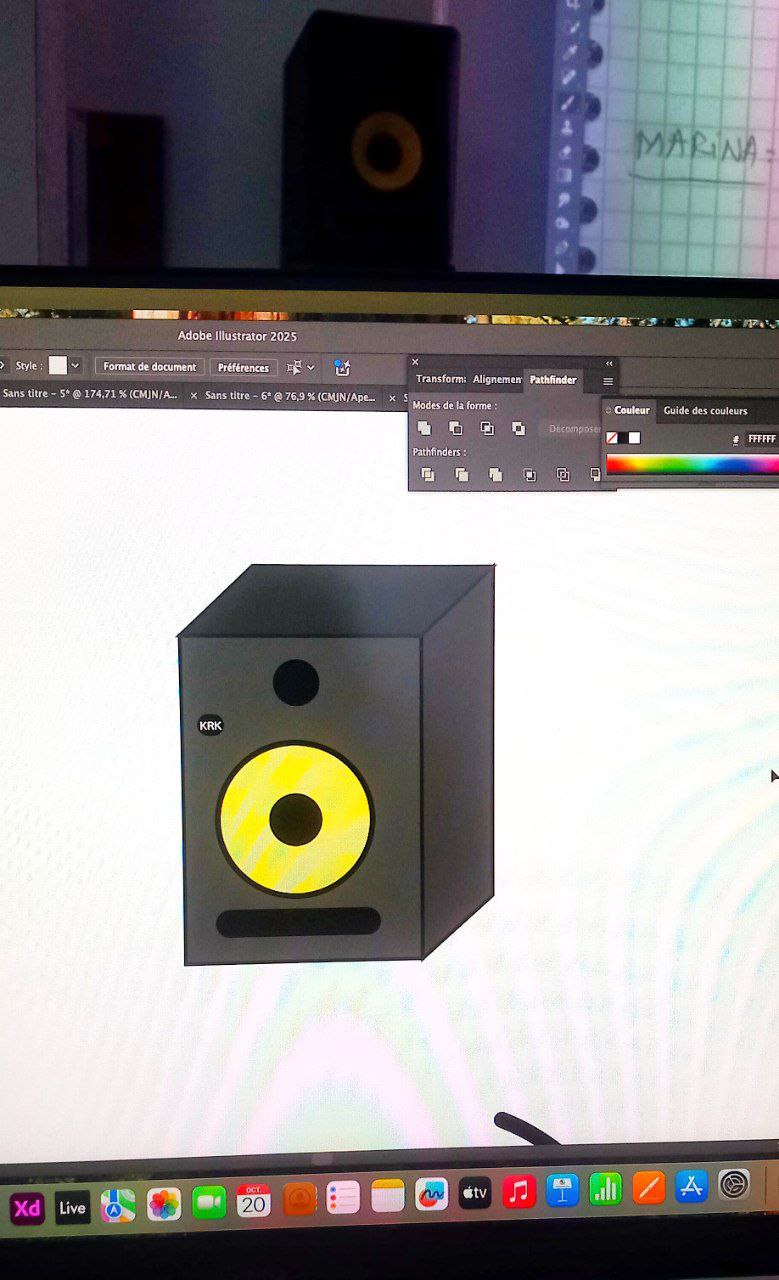Switch to the Alignement tab
The width and height of the screenshot is (779, 1280).
click(x=497, y=380)
